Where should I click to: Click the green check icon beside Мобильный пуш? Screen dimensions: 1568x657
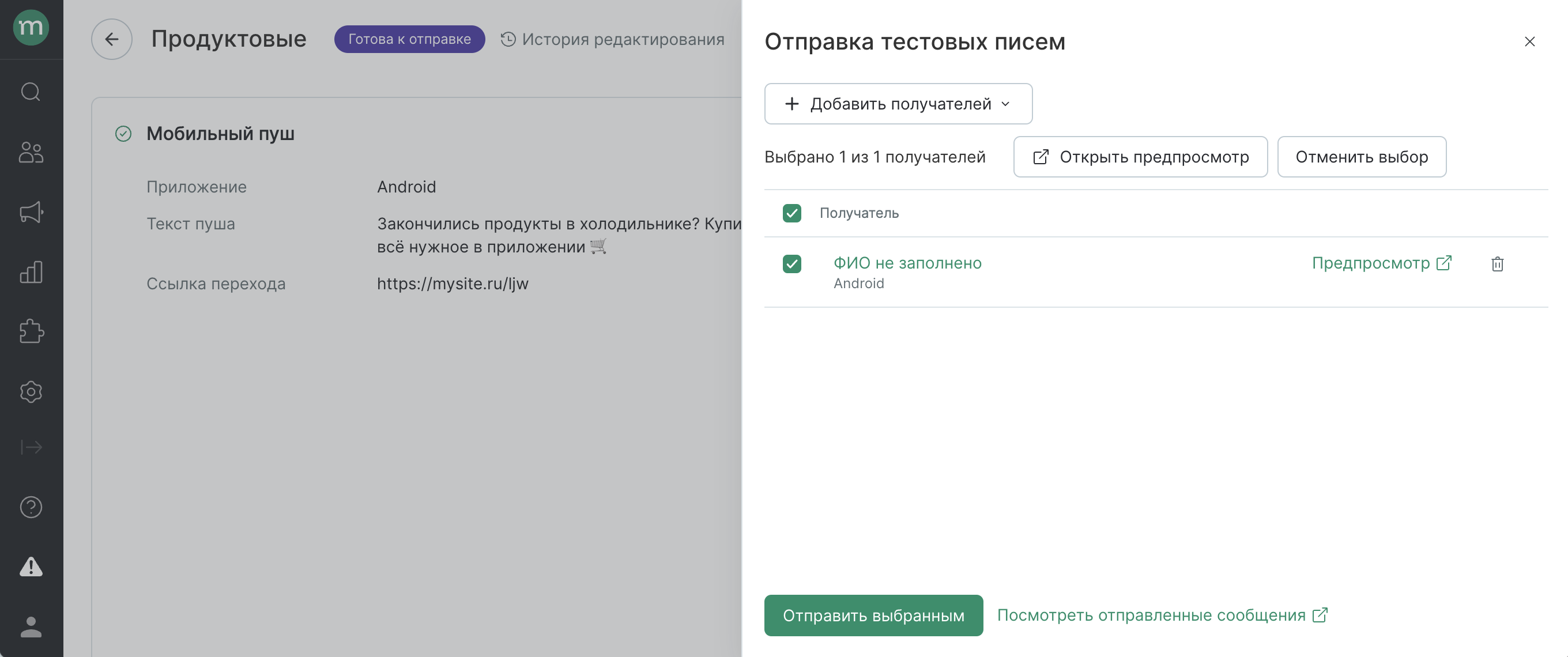123,134
